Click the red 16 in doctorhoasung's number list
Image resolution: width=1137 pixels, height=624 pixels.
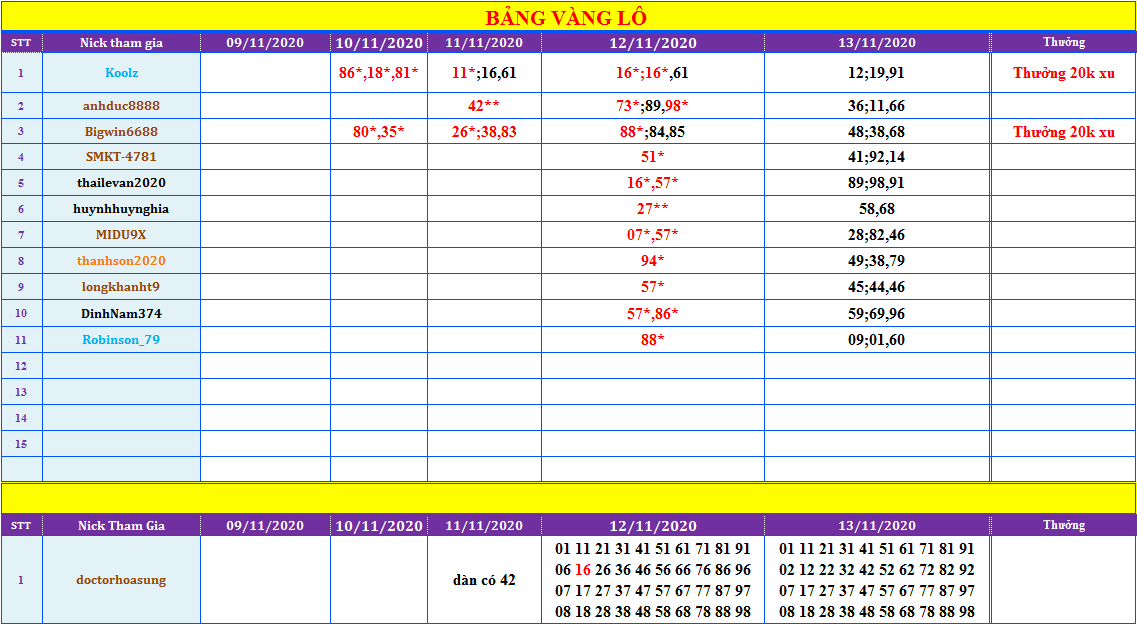[583, 570]
